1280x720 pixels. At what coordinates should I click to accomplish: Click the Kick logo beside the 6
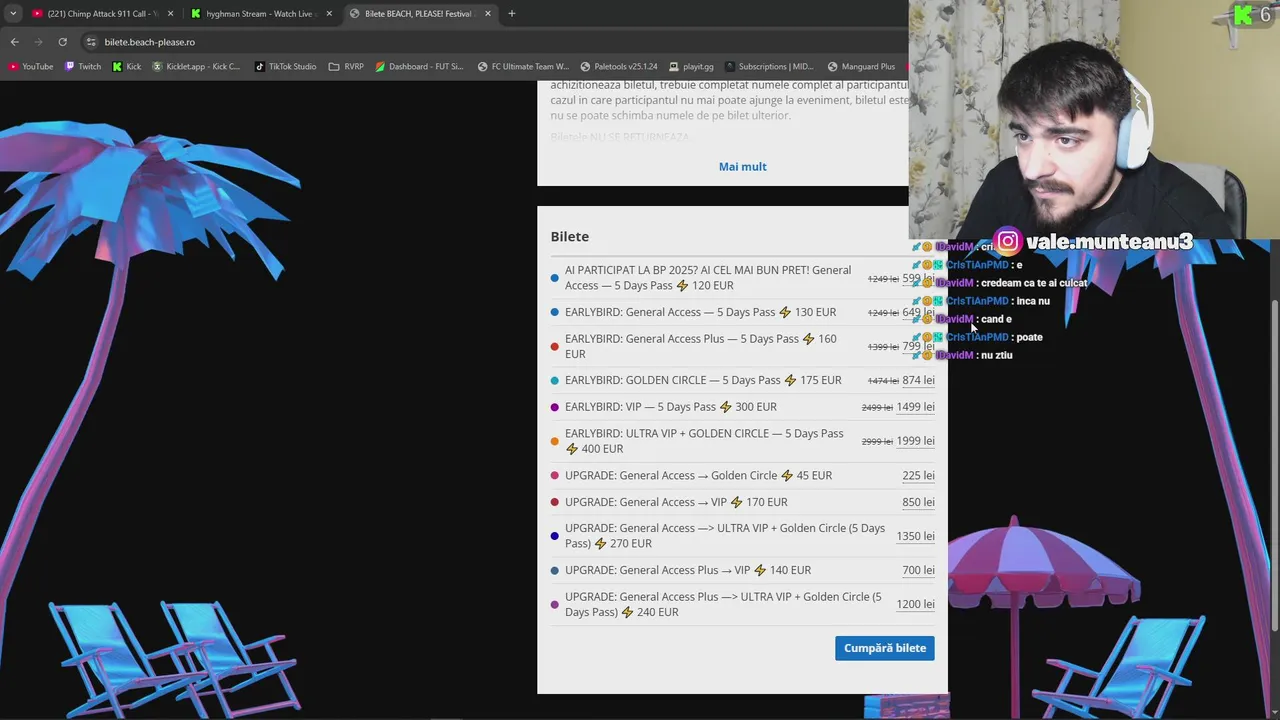point(1243,14)
